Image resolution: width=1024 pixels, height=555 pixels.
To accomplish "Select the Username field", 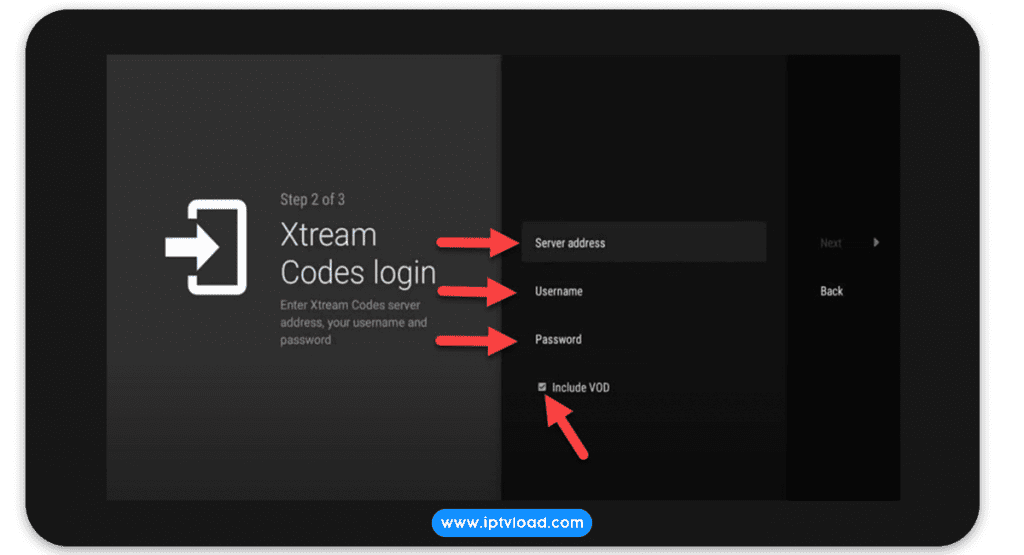I will tap(643, 291).
